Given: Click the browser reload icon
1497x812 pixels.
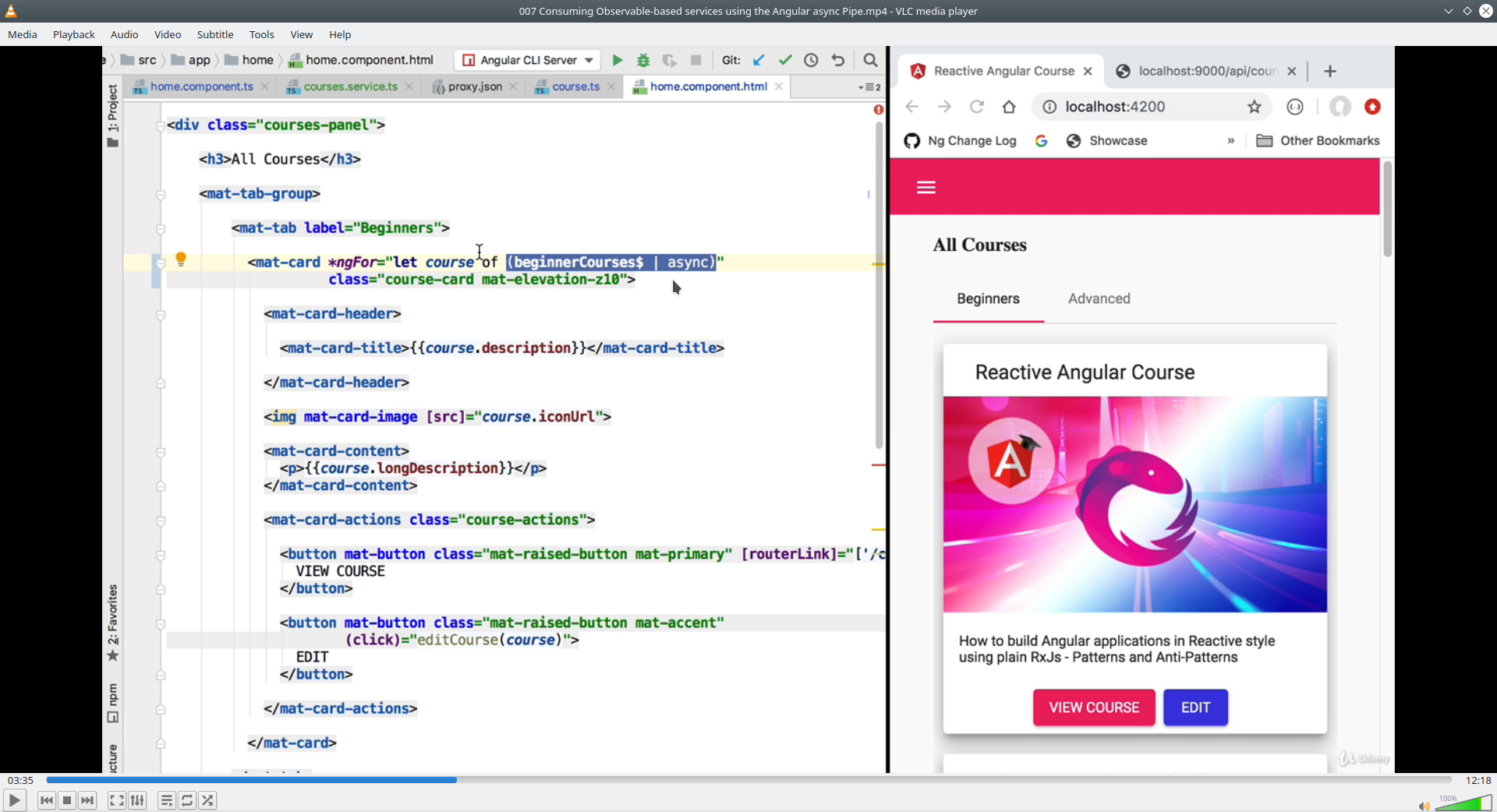Looking at the screenshot, I should [x=976, y=107].
